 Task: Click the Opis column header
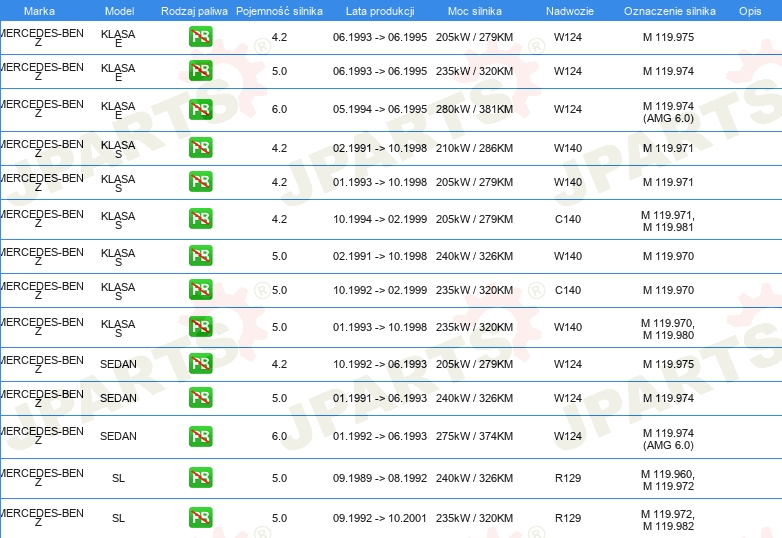(750, 11)
